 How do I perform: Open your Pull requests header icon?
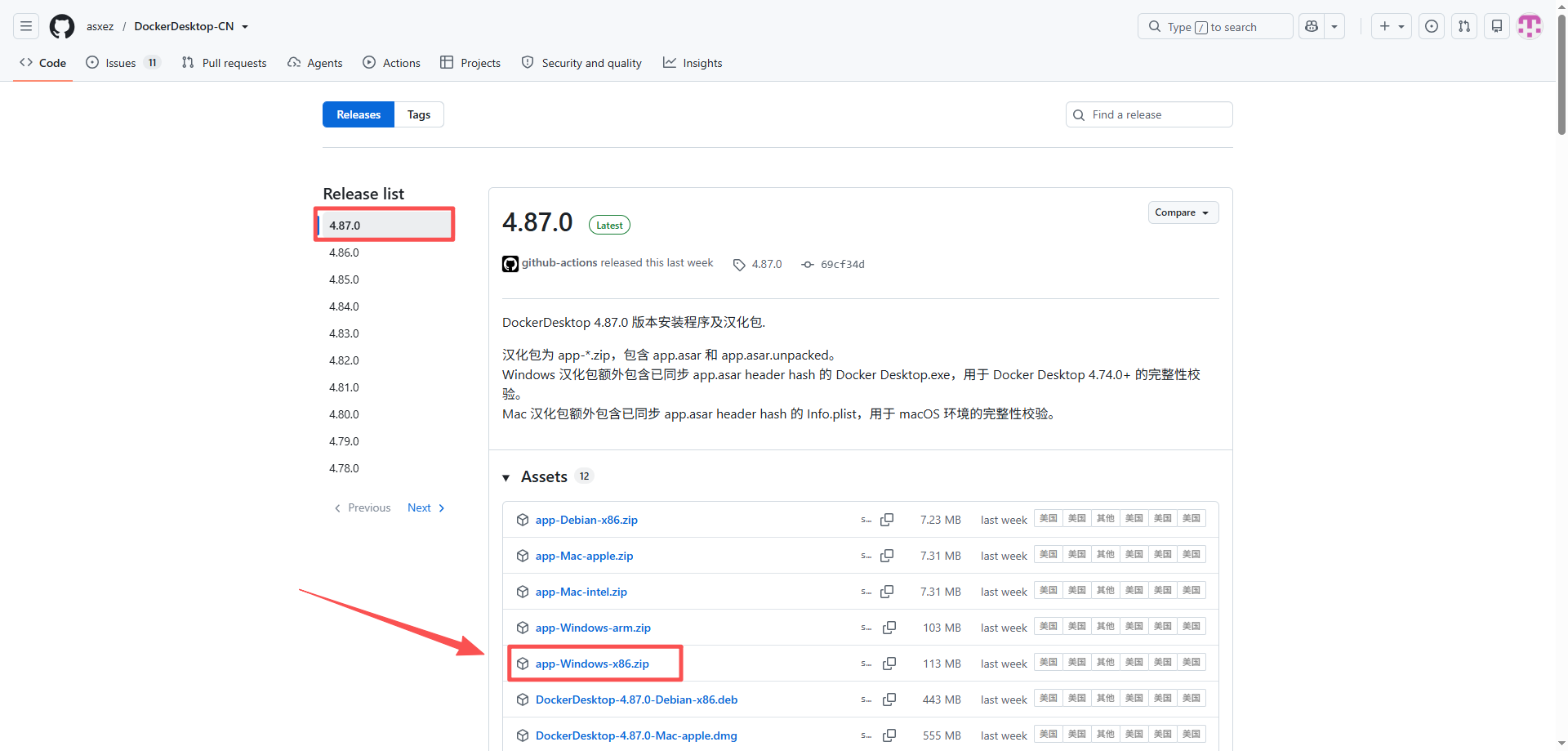pos(1464,26)
